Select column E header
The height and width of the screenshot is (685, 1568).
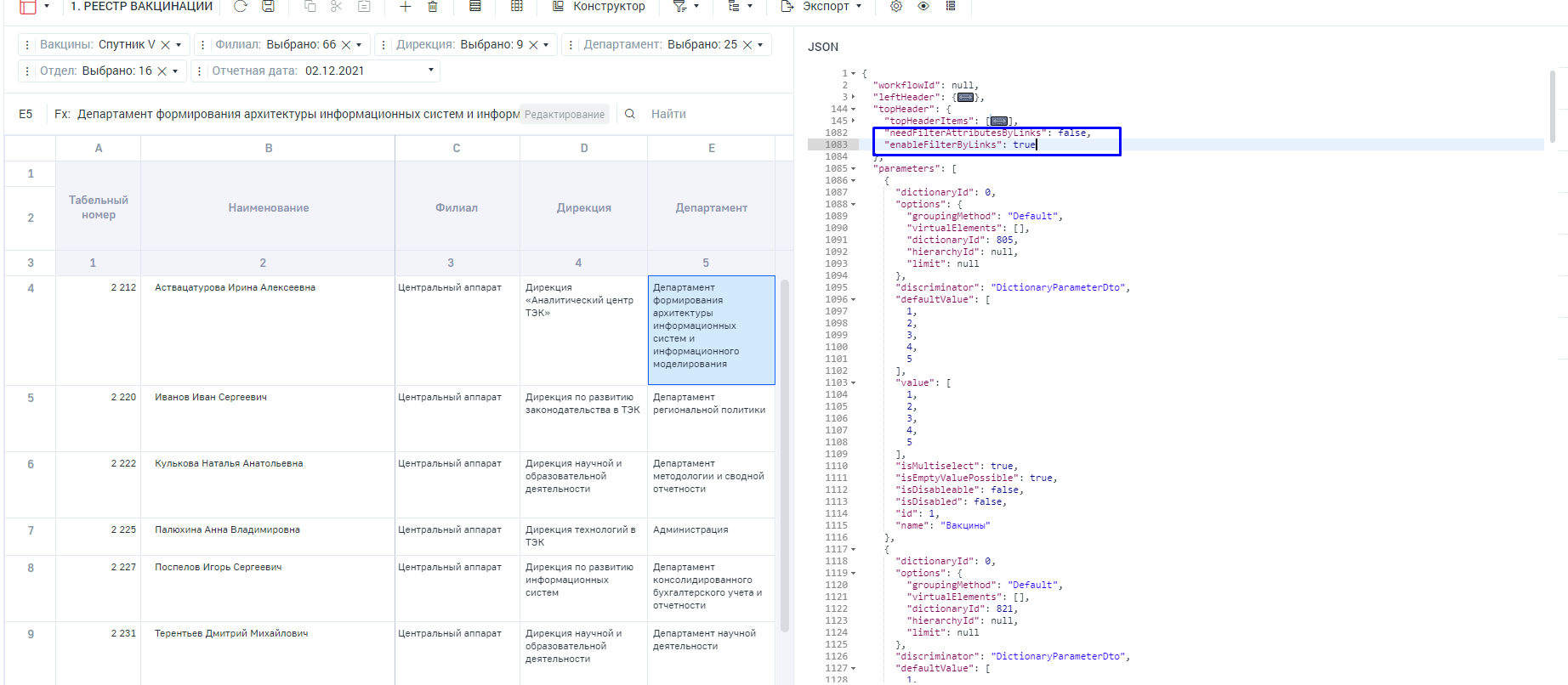pyautogui.click(x=712, y=148)
